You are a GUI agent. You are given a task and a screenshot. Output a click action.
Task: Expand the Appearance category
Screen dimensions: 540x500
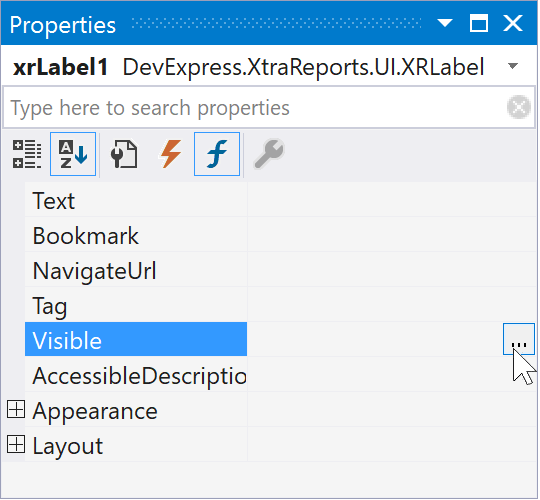(16, 409)
